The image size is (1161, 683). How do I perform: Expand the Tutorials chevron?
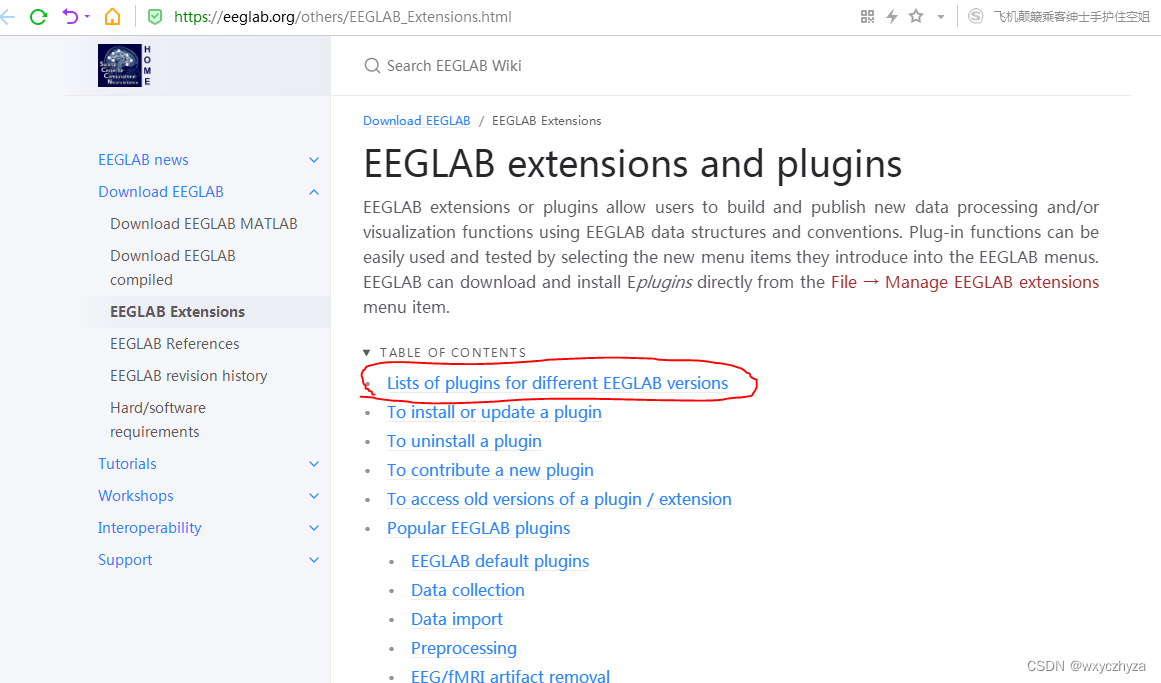(x=314, y=464)
